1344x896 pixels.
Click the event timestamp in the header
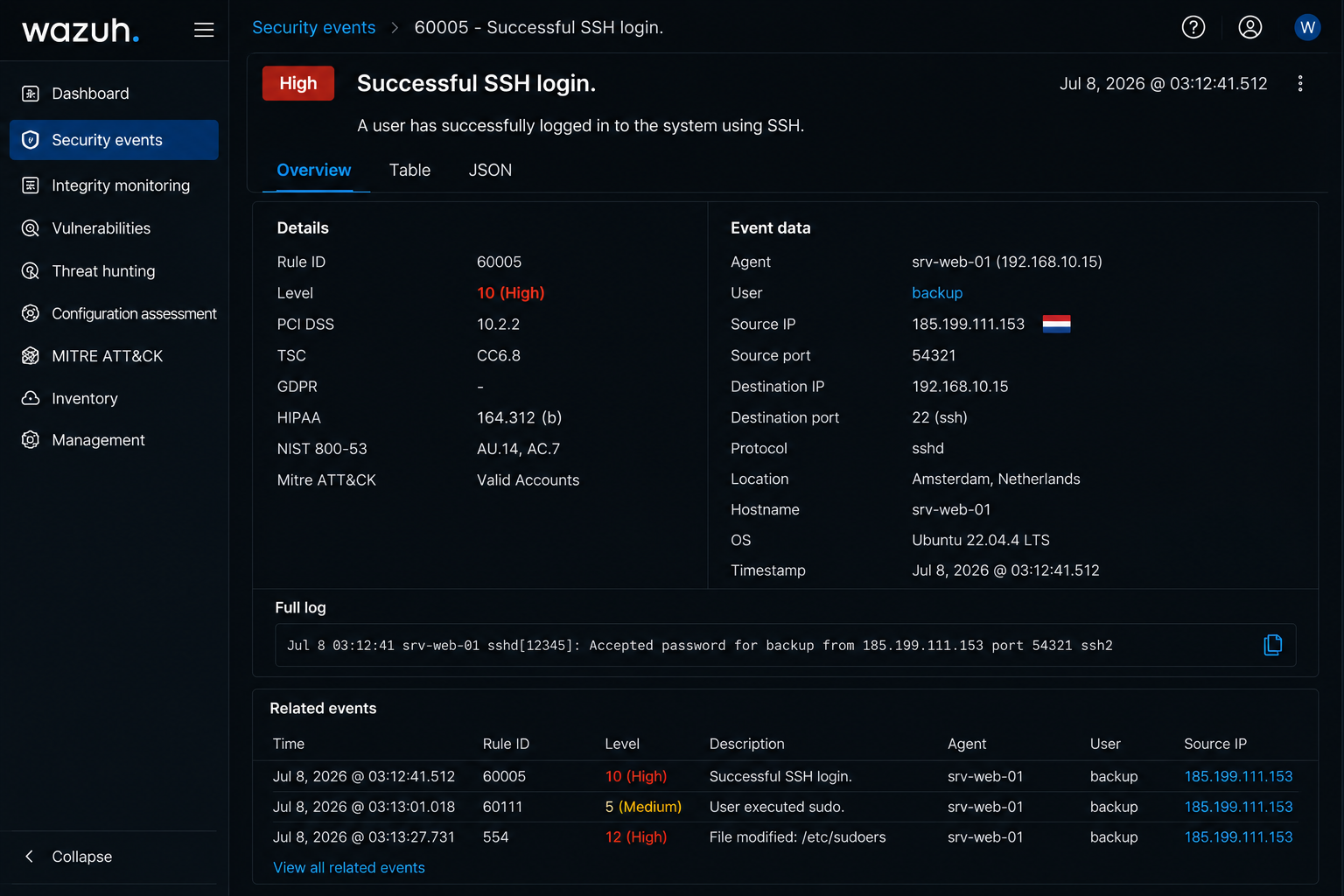[1164, 83]
